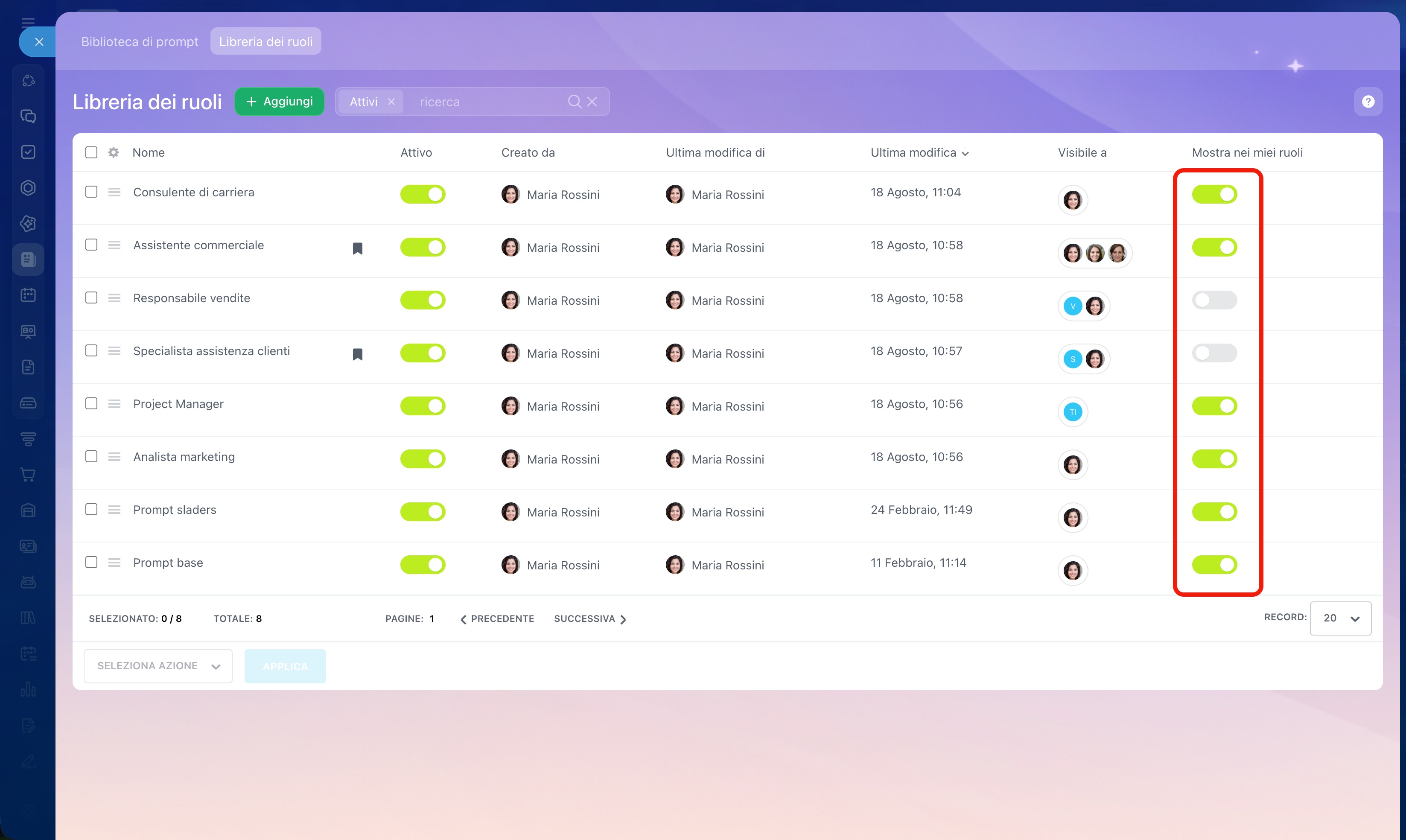Click Visibile a avatars for Assistente commerciale
The height and width of the screenshot is (840, 1406).
point(1095,253)
